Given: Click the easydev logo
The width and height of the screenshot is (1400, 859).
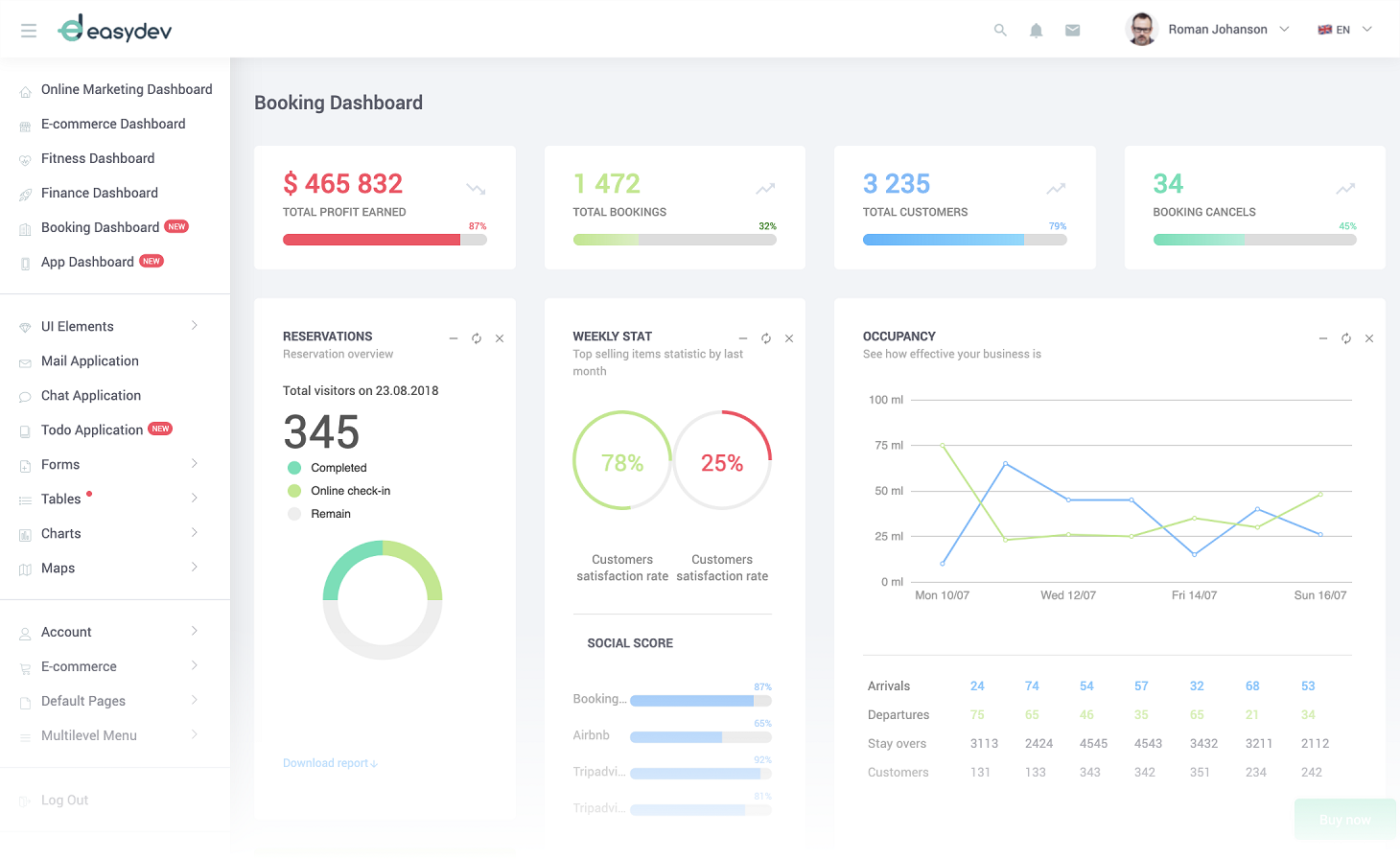Looking at the screenshot, I should [115, 30].
